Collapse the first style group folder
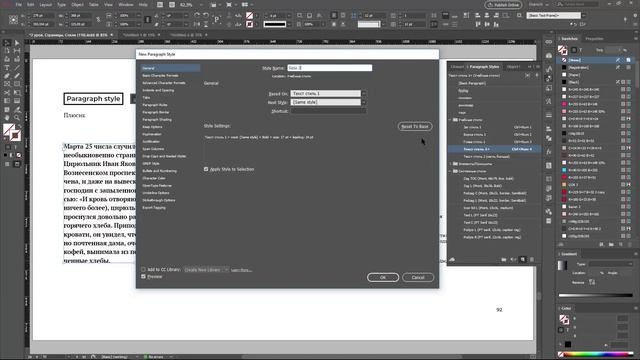The image size is (640, 360). pos(451,120)
